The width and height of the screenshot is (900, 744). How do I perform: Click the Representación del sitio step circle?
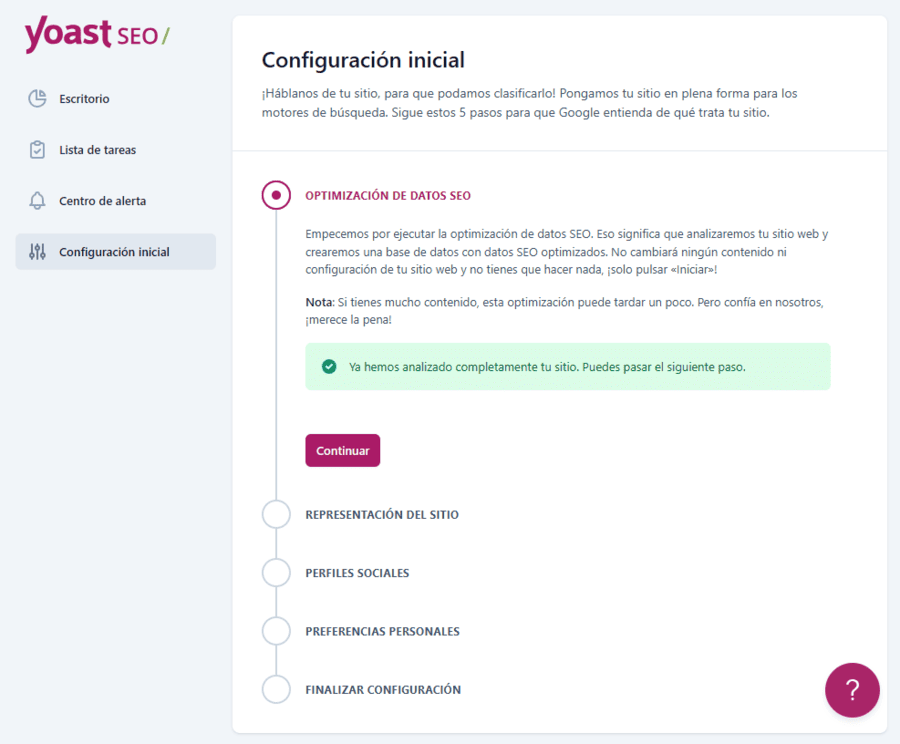point(276,514)
